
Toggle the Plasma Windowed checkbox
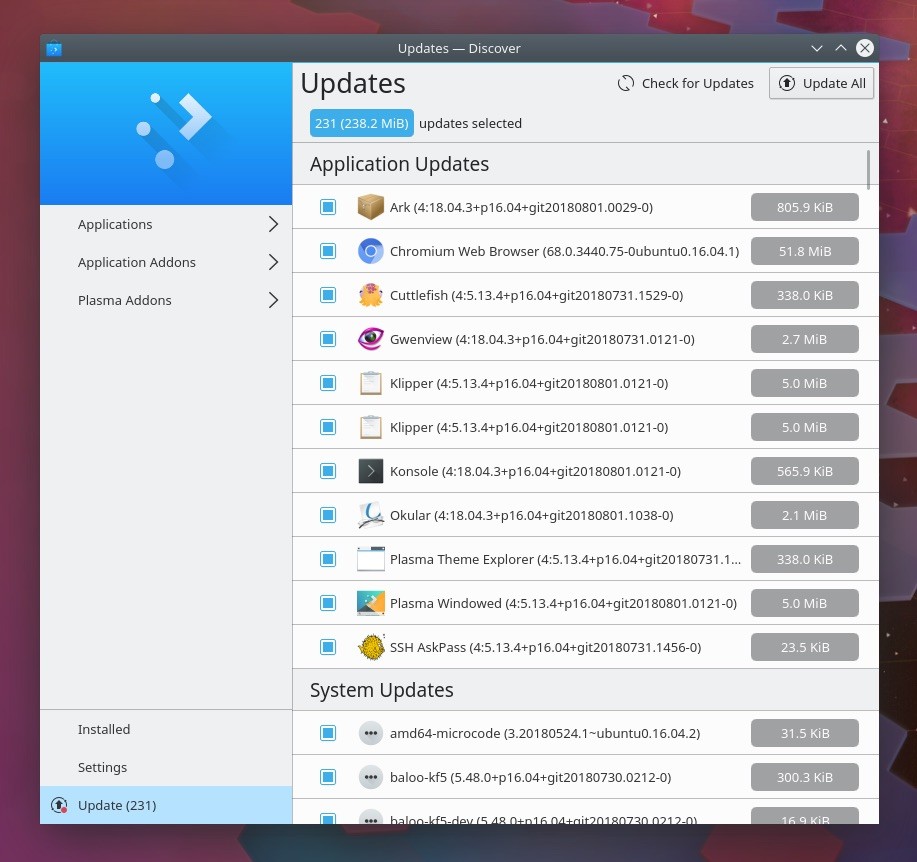328,603
